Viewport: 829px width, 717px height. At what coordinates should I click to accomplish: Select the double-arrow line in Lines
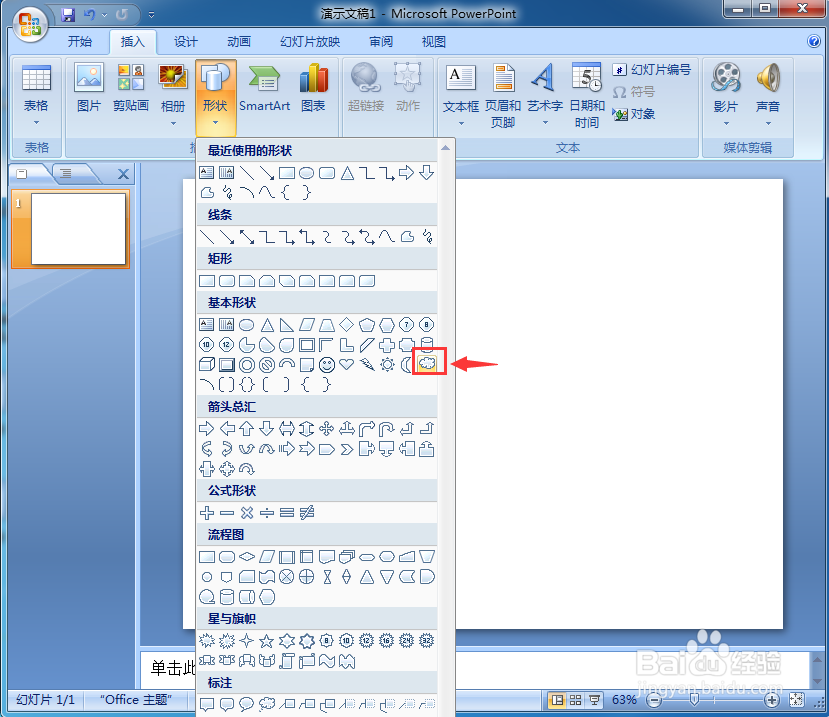(247, 237)
